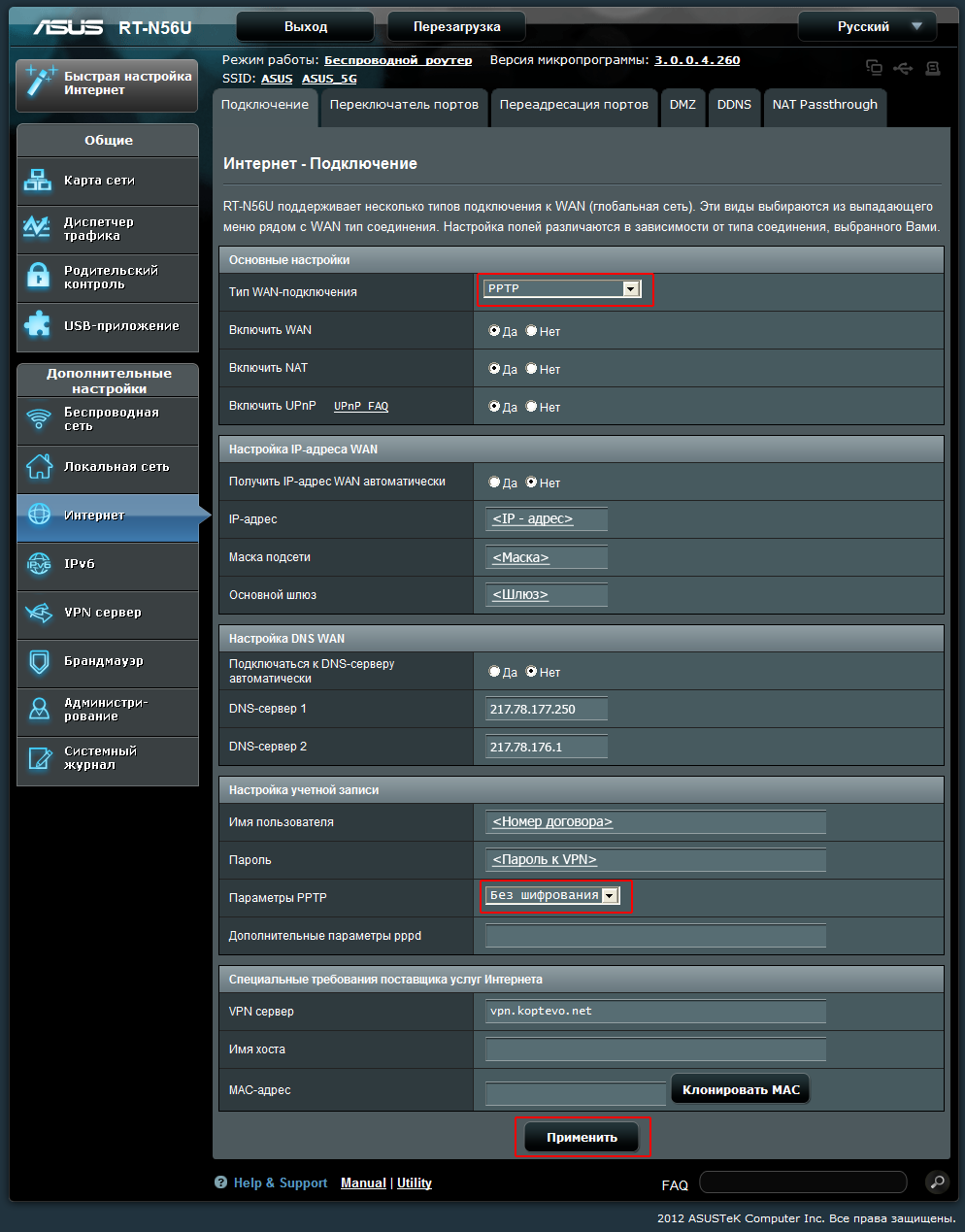Image resolution: width=965 pixels, height=1232 pixels.
Task: Click the MAC-адрес input field
Action: (x=576, y=1094)
